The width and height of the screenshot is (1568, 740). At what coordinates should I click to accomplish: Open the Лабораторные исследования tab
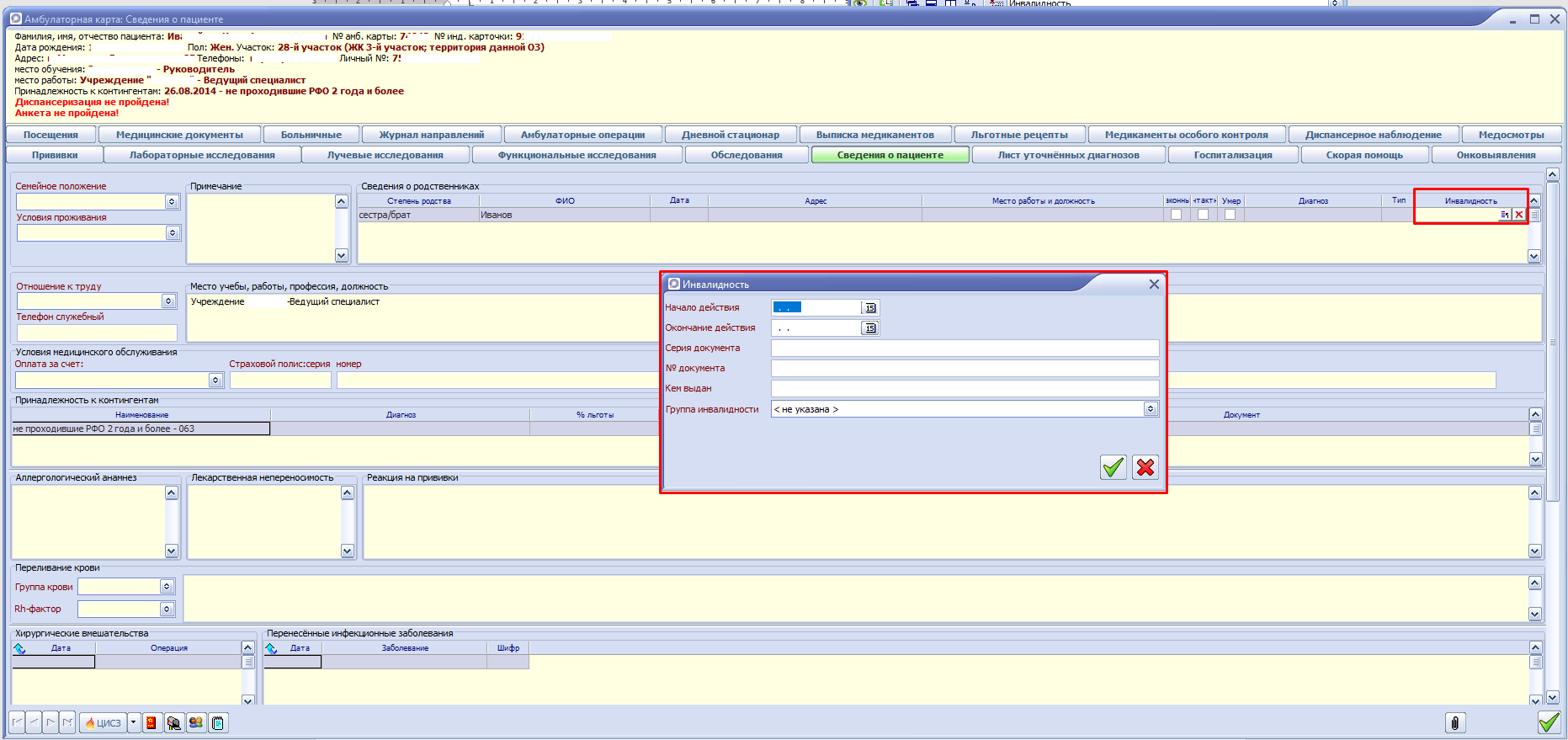pos(202,155)
